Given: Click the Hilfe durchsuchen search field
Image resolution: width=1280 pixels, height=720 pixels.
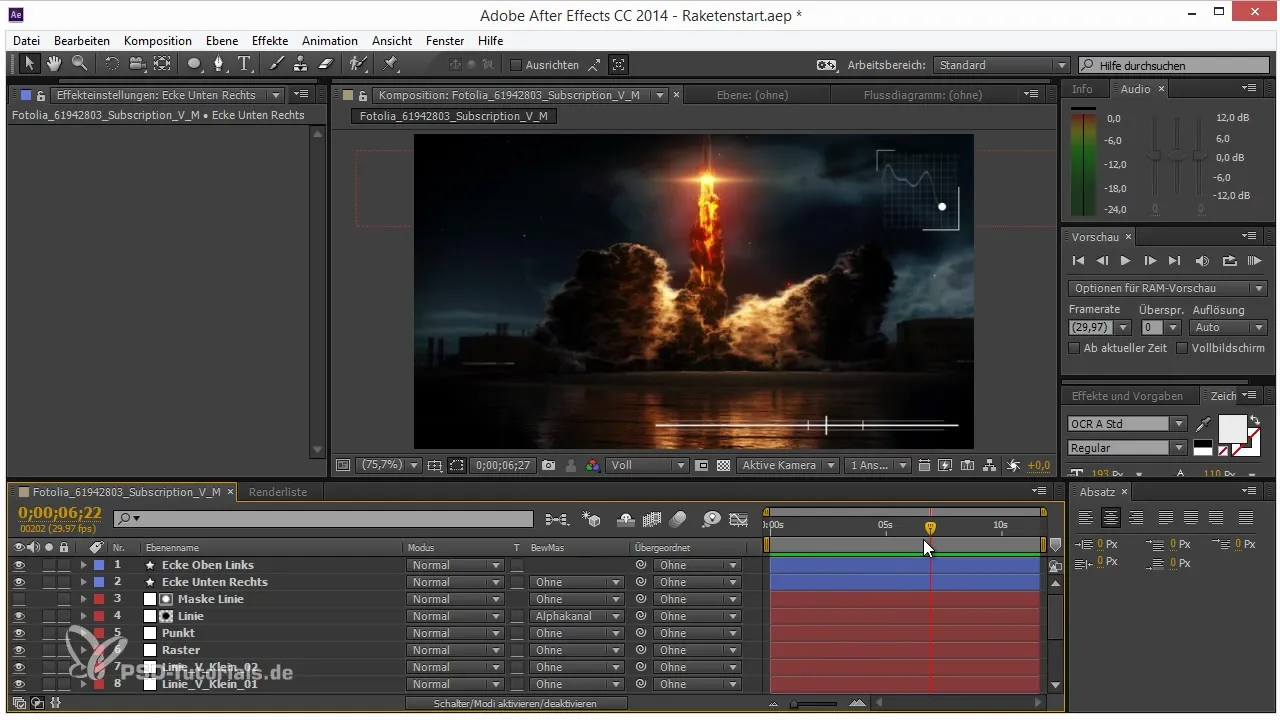Looking at the screenshot, I should tap(1173, 65).
